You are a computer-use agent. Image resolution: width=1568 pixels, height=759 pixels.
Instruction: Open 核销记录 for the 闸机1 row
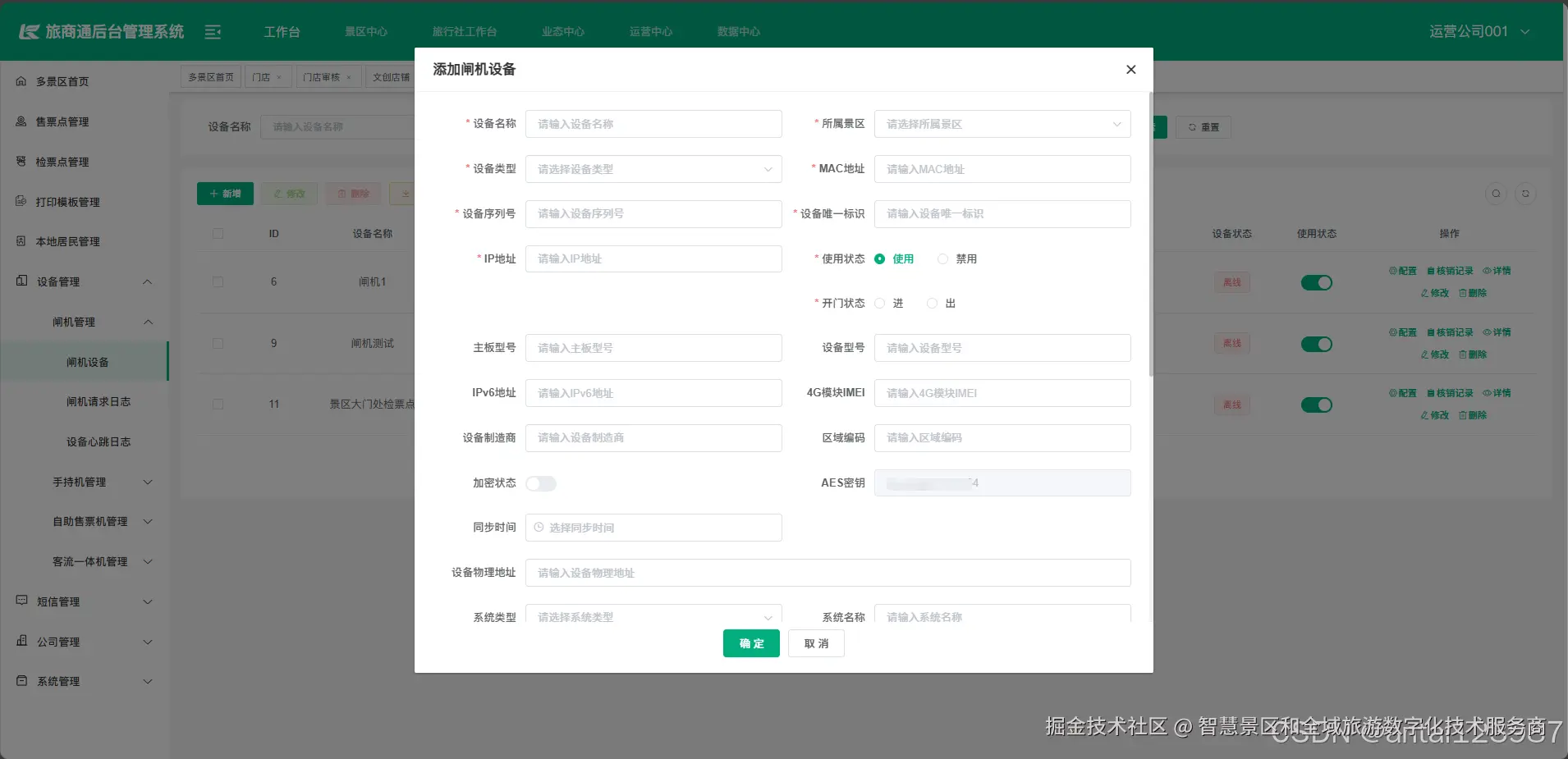click(x=1450, y=271)
